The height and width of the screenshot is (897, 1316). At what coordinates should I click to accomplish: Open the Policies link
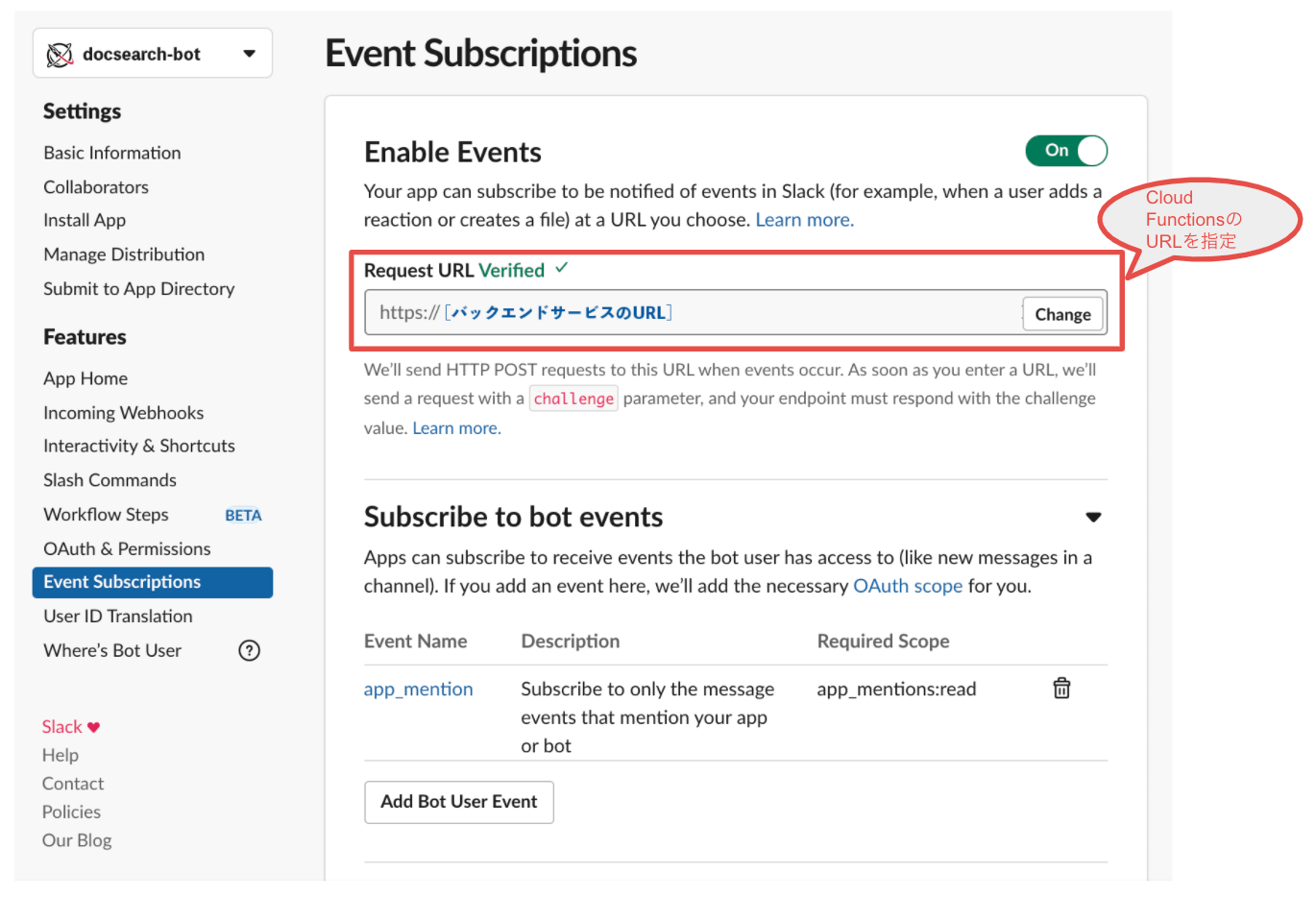pos(71,812)
